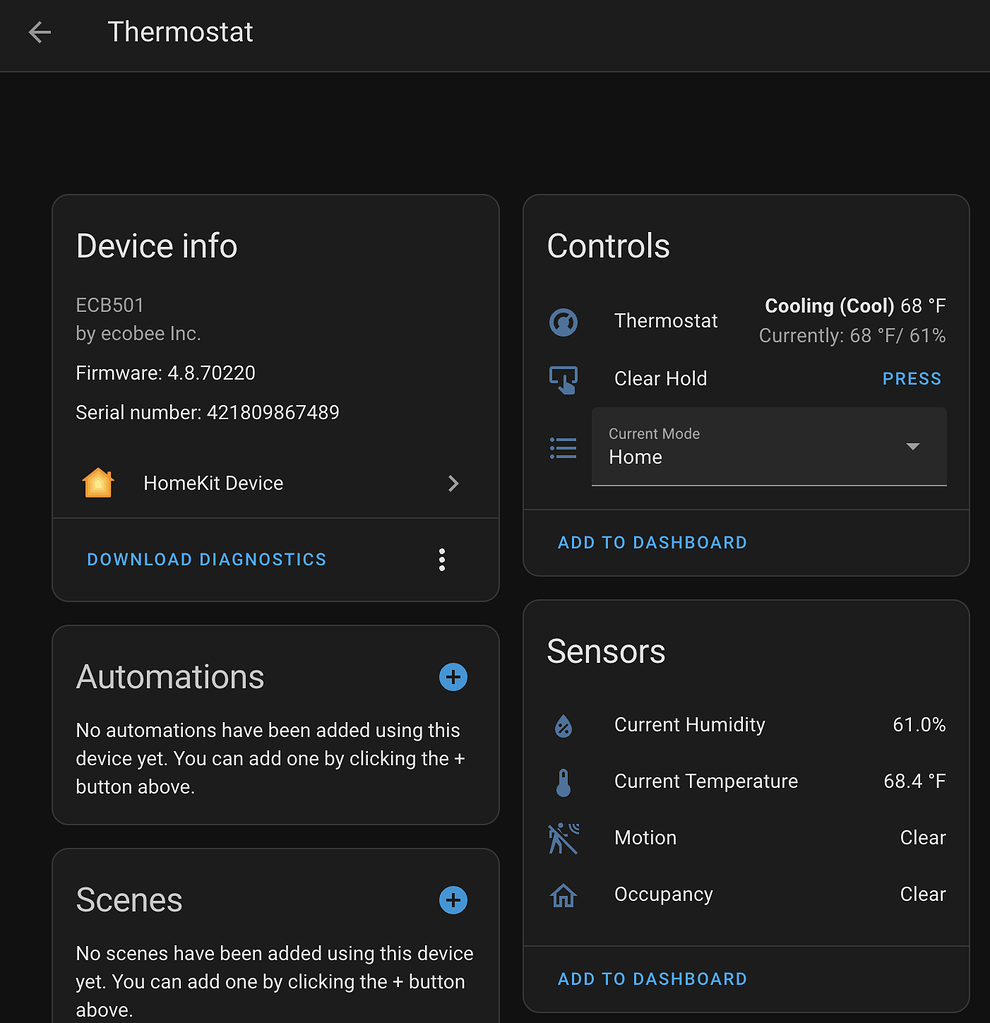
Task: Click the Current Humidity droplet icon
Action: [x=563, y=726]
